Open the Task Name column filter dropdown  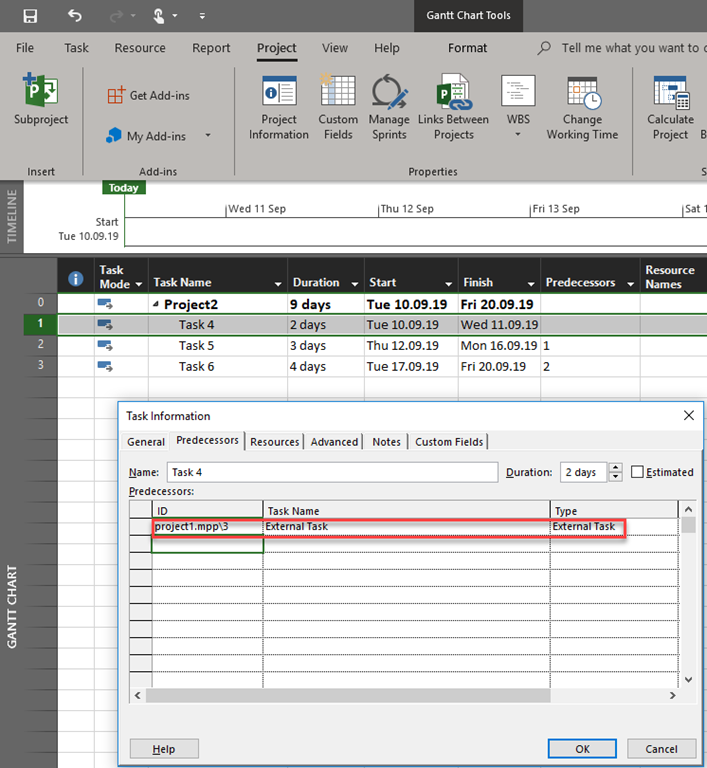pos(276,284)
